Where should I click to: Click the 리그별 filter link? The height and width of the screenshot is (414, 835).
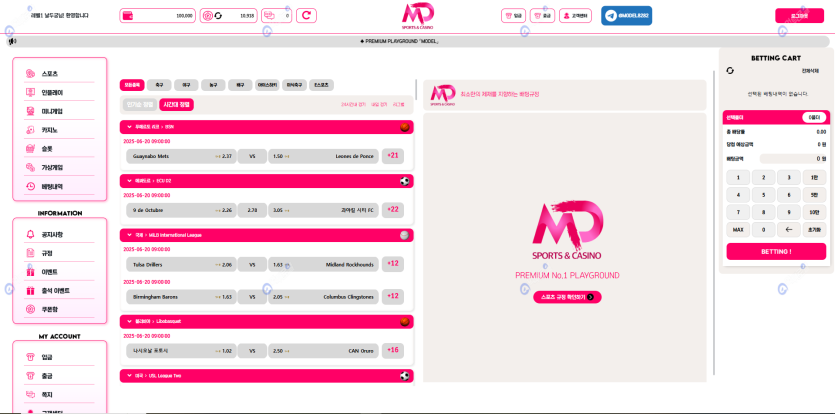398,105
